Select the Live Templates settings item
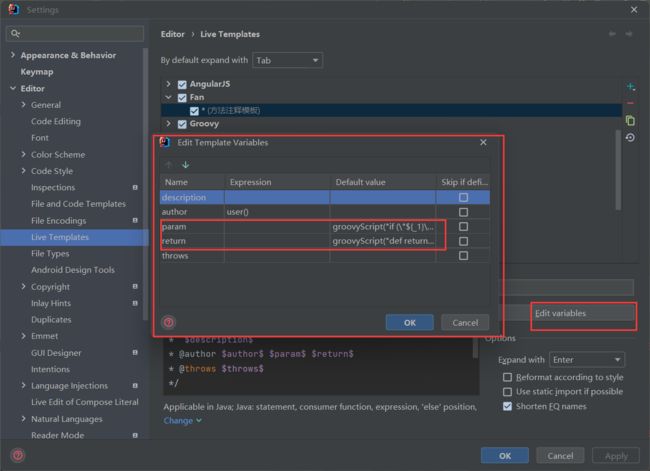This screenshot has height=471, width=650. (74, 237)
